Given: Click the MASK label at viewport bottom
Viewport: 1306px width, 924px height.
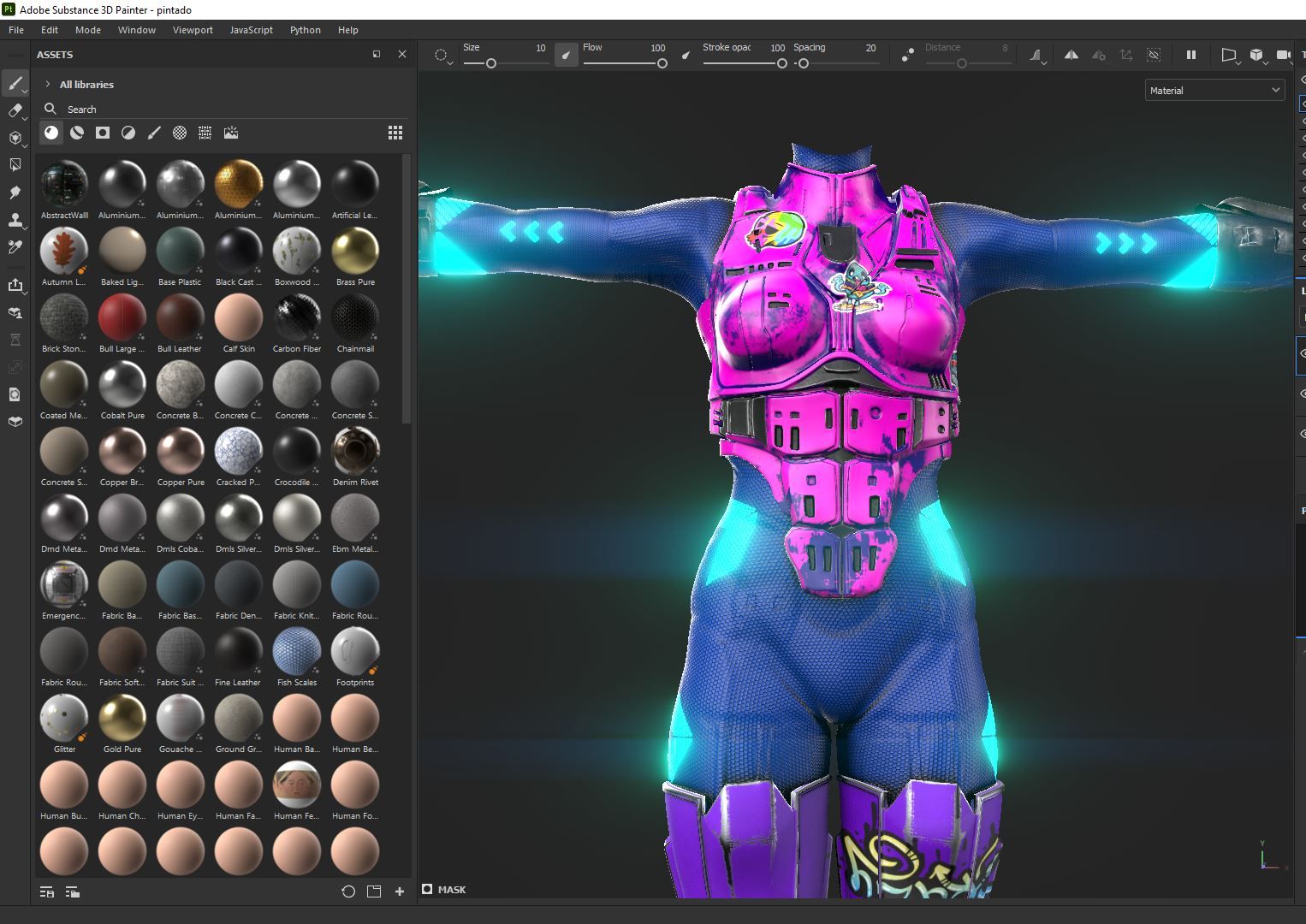Looking at the screenshot, I should coord(452,890).
